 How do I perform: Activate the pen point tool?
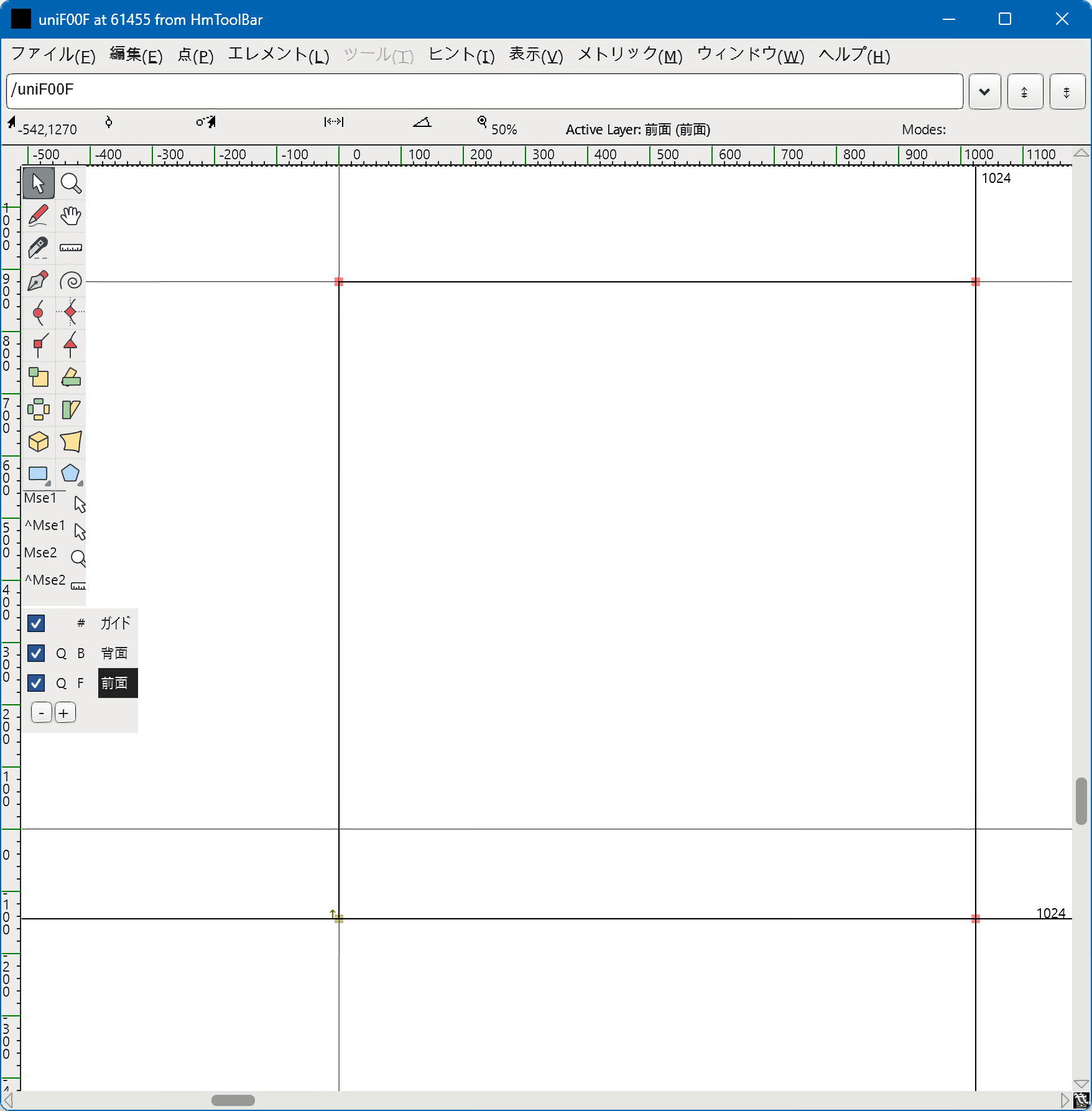(x=38, y=281)
